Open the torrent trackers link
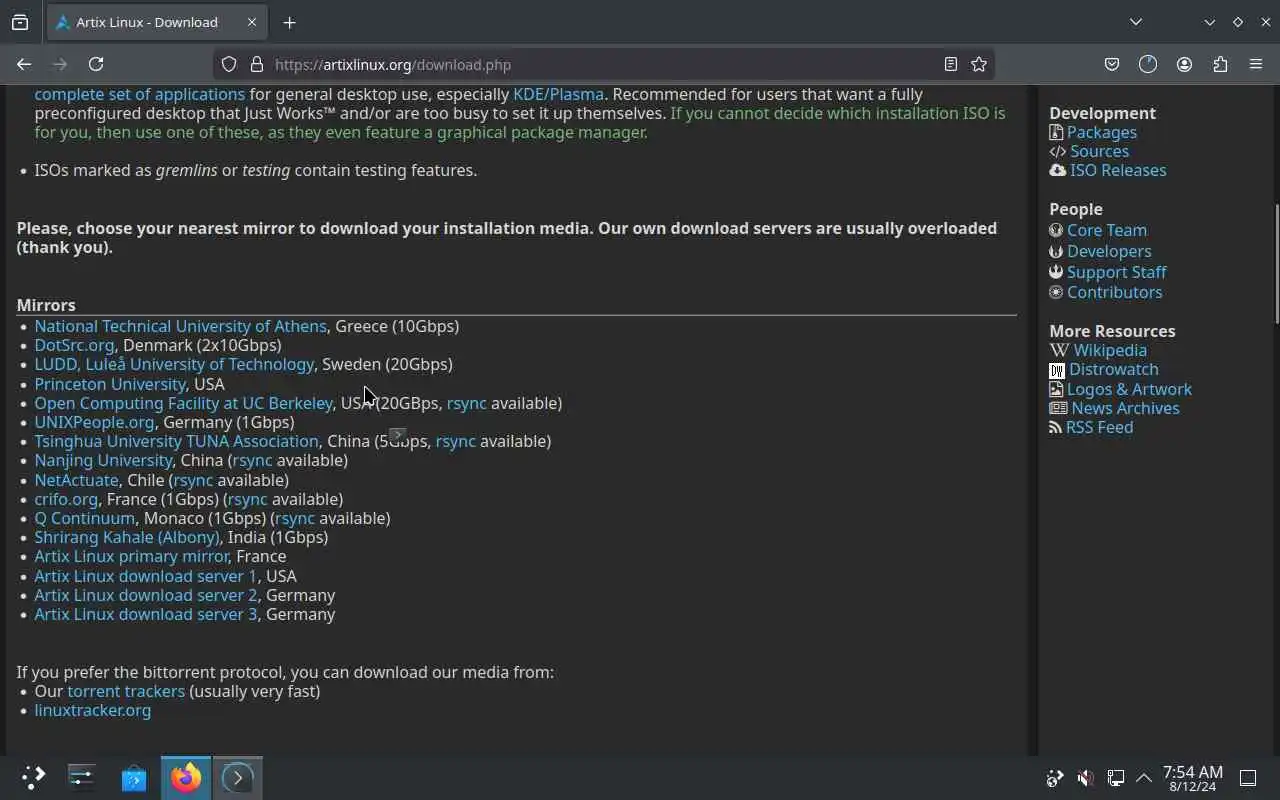 pos(126,691)
